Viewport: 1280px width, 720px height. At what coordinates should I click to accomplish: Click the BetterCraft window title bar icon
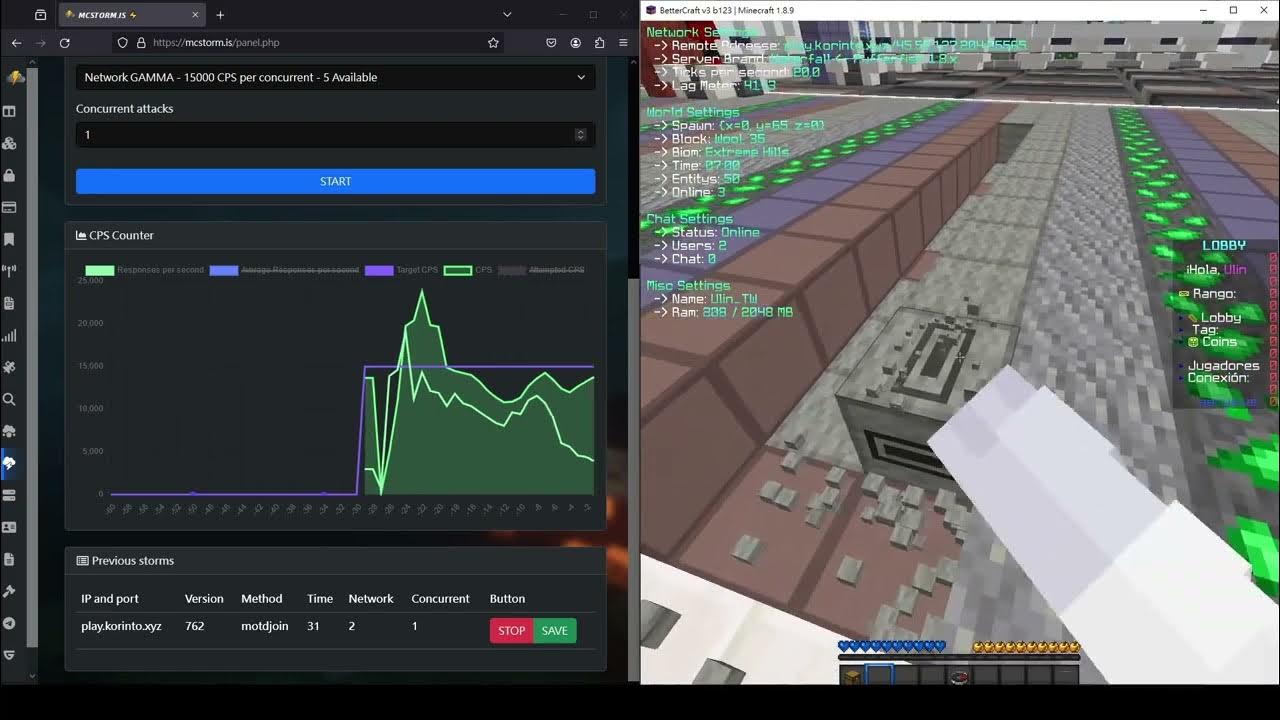tap(651, 10)
